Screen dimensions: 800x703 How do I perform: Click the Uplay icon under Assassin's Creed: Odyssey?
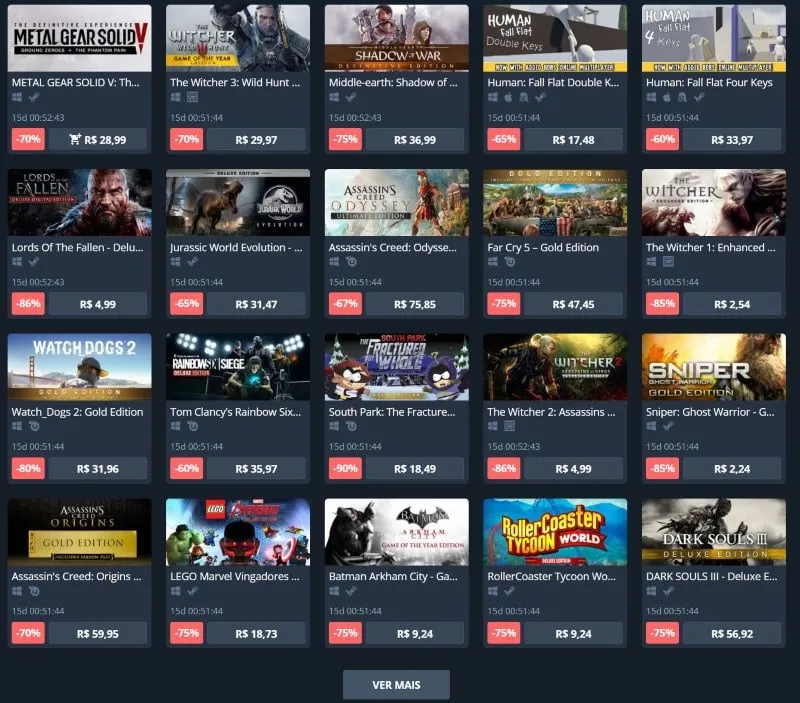click(x=351, y=262)
